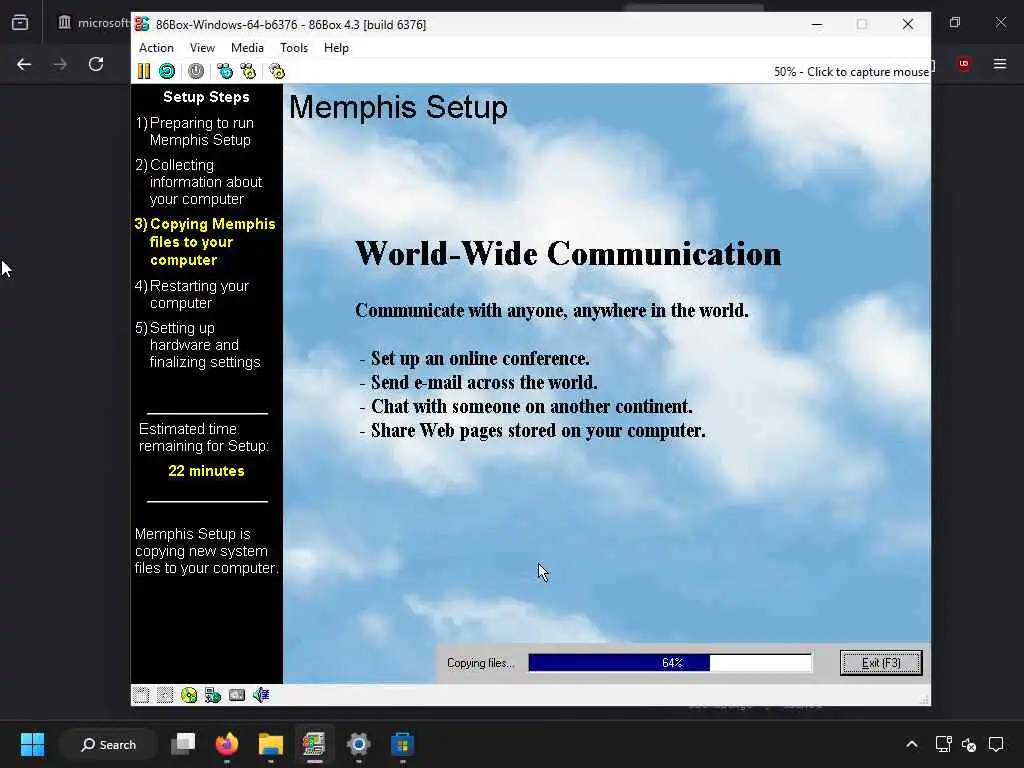1024x768 pixels.
Task: Click the 64% copying files progress bar
Action: pos(670,663)
